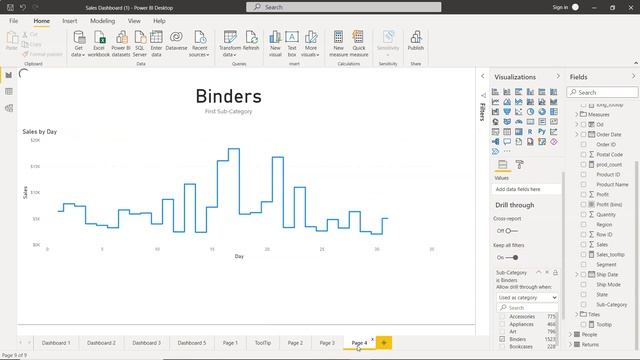Switch to ToolTip page tab
This screenshot has height=360, width=640.
263,343
